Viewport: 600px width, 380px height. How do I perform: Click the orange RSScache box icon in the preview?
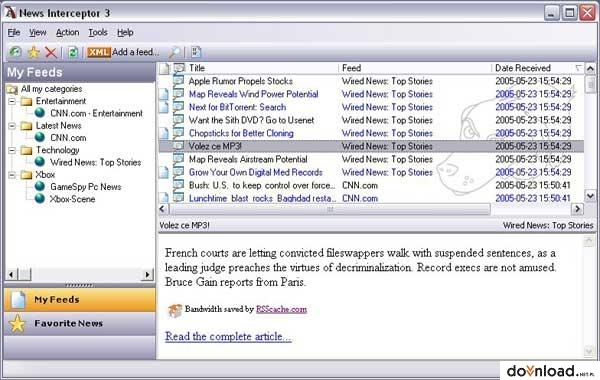(x=175, y=310)
